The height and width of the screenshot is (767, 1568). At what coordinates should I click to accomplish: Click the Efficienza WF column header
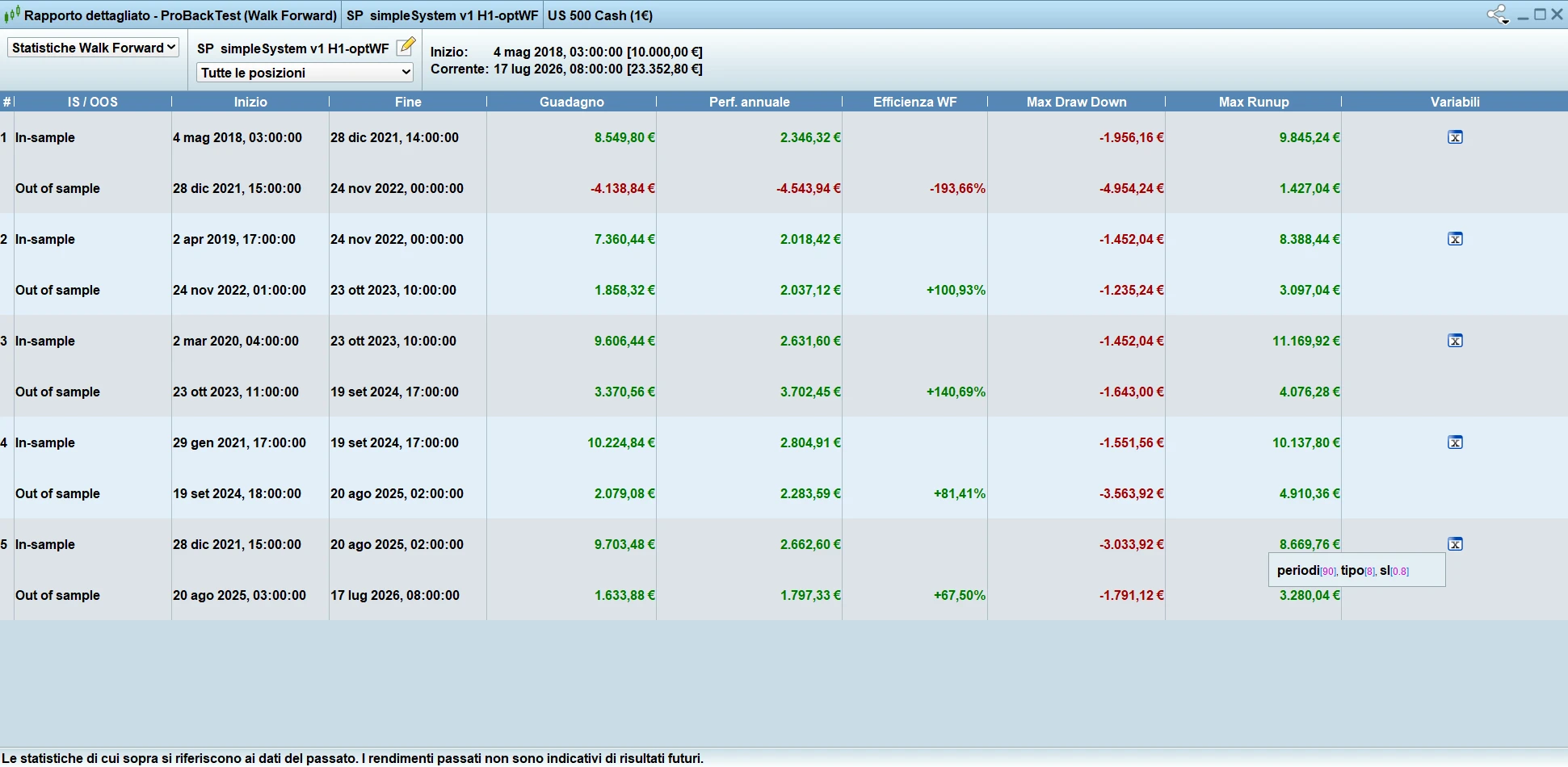(x=915, y=102)
